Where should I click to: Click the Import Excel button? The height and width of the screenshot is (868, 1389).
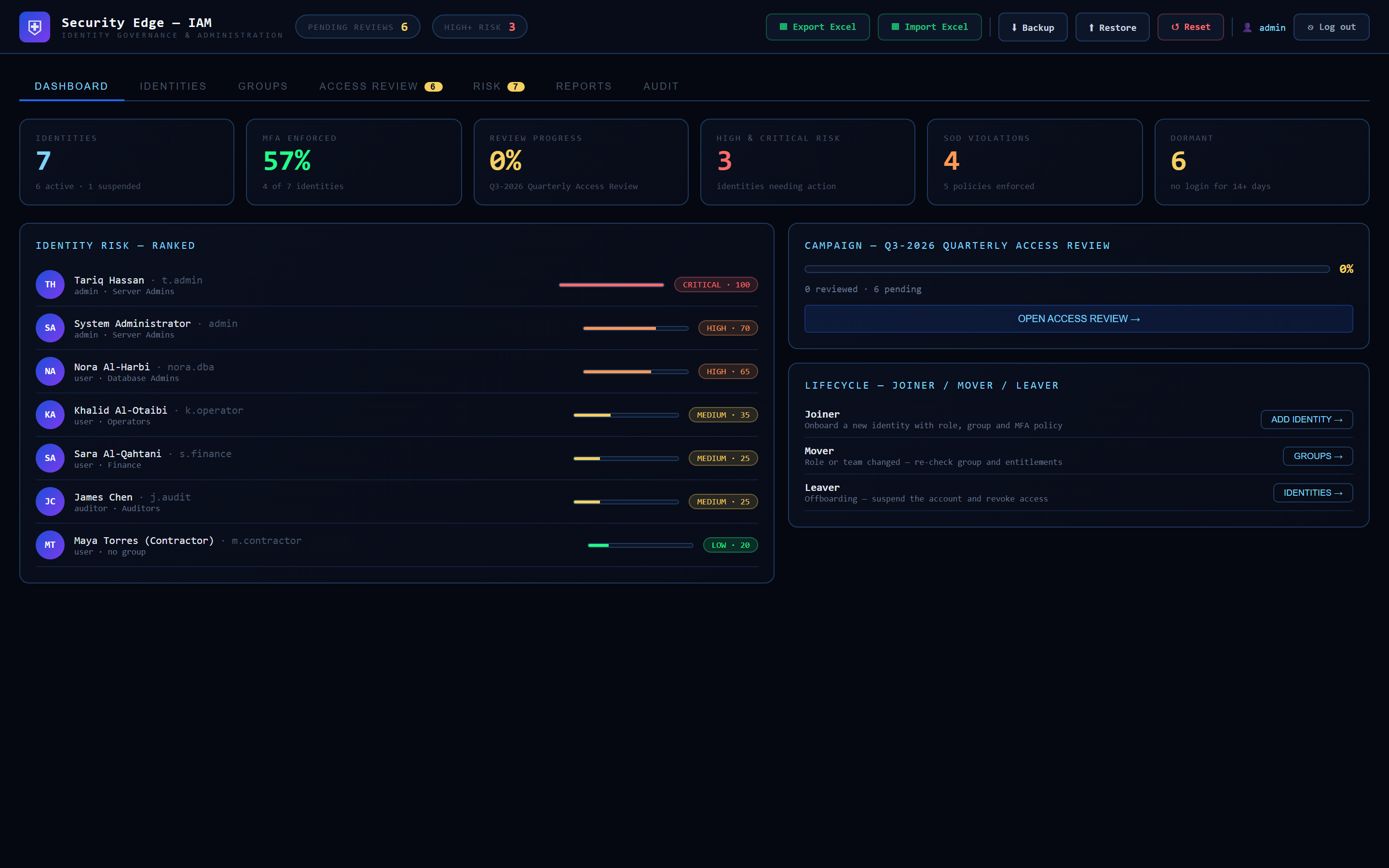click(x=929, y=27)
